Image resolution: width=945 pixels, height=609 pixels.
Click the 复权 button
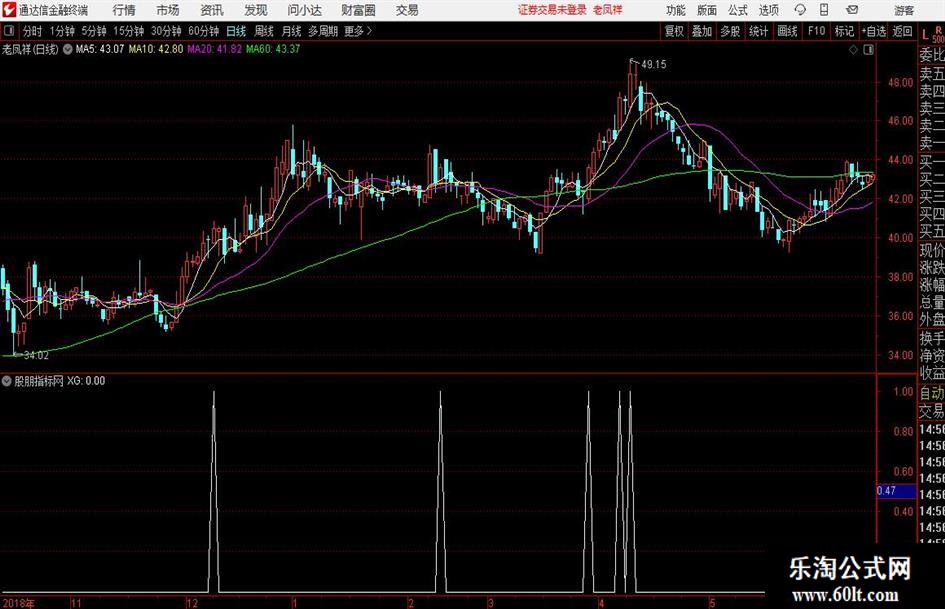pos(674,31)
